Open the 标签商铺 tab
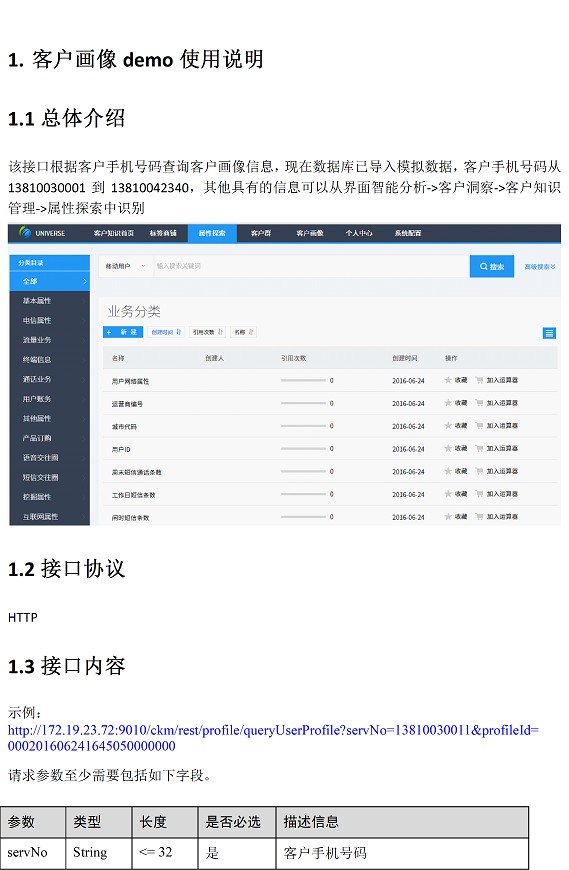569x870 pixels. tap(163, 233)
